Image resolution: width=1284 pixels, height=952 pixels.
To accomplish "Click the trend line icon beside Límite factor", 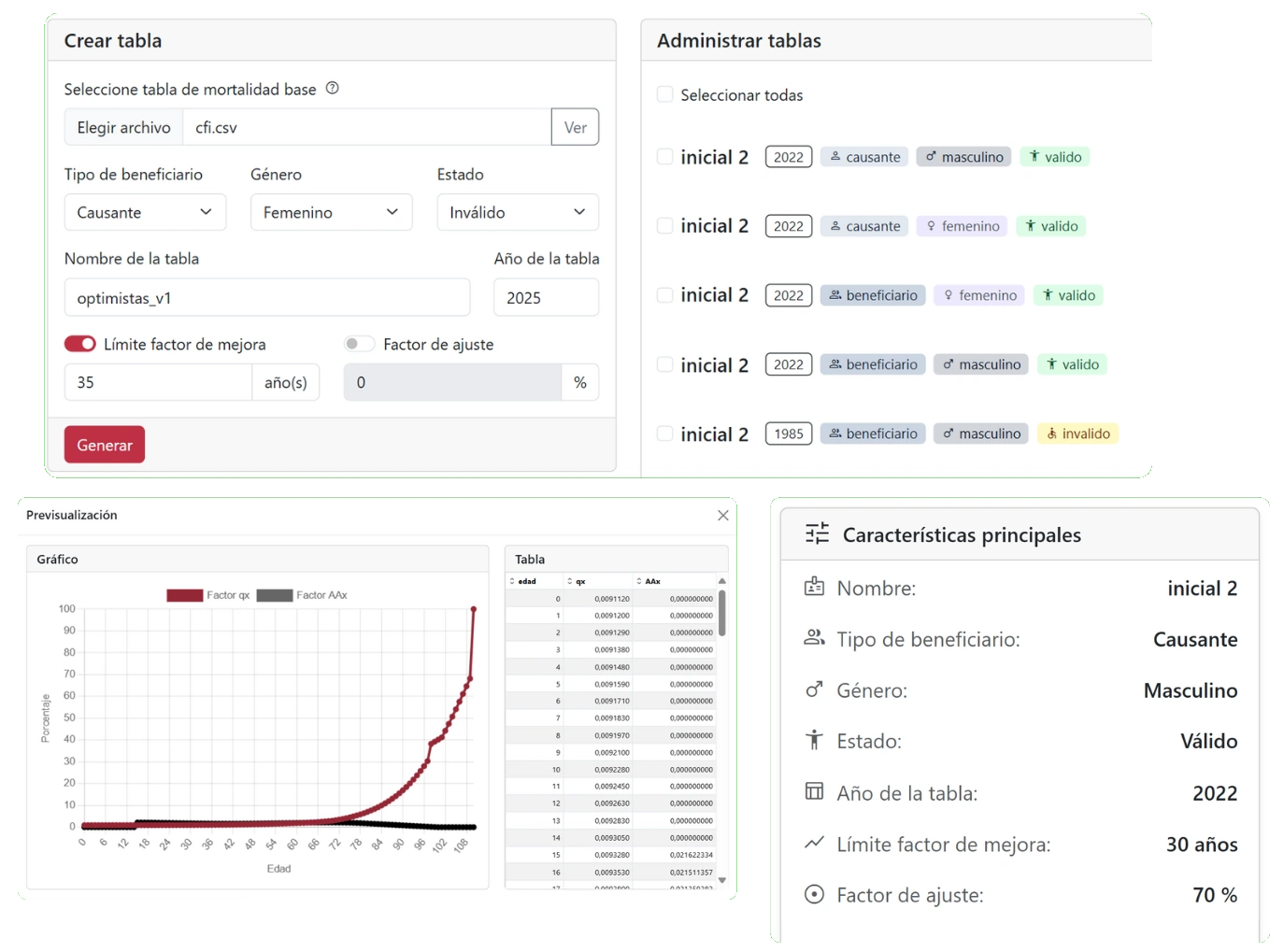I will 814,843.
